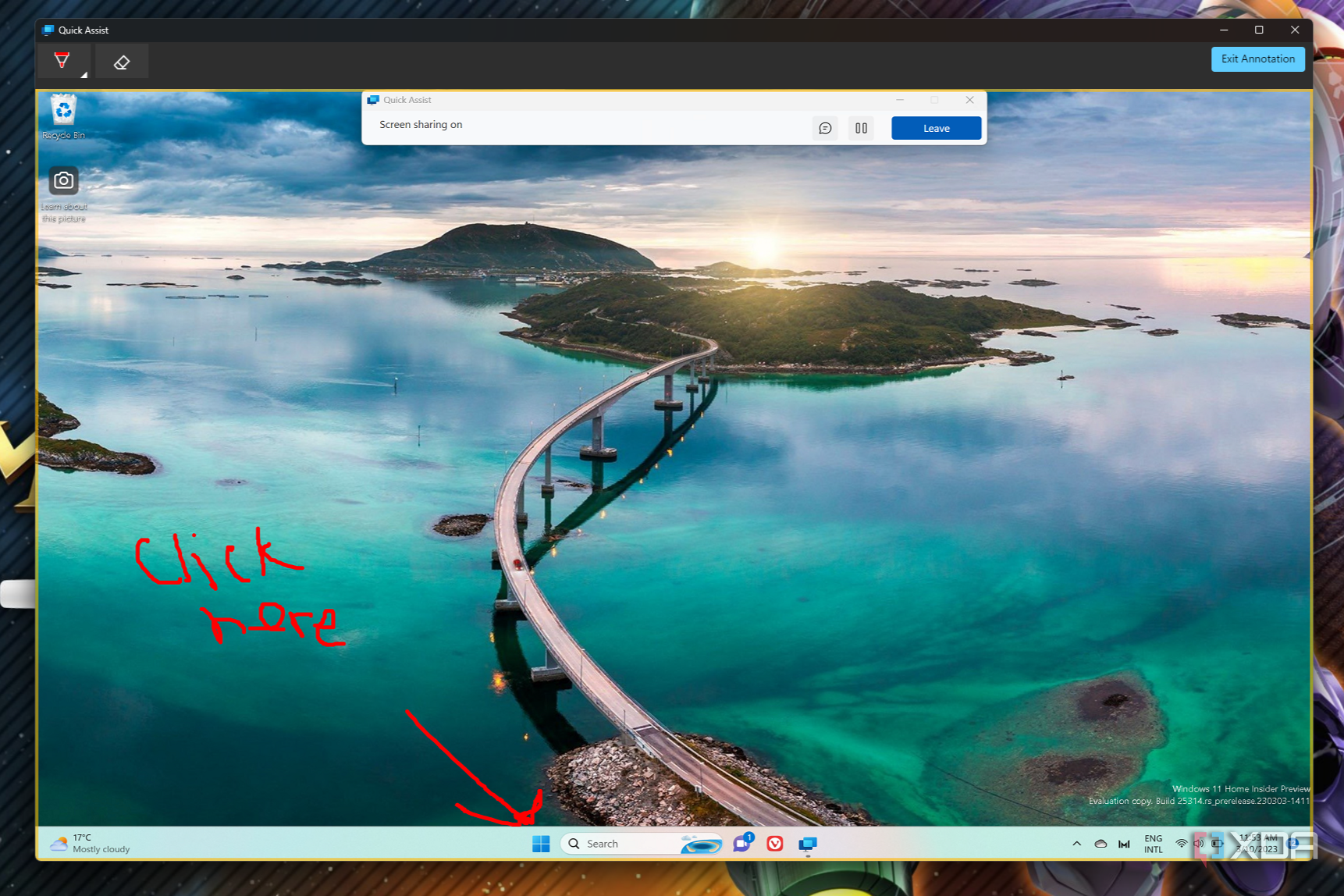The height and width of the screenshot is (896, 1344).
Task: Leave the Quick Assist session
Action: point(936,128)
